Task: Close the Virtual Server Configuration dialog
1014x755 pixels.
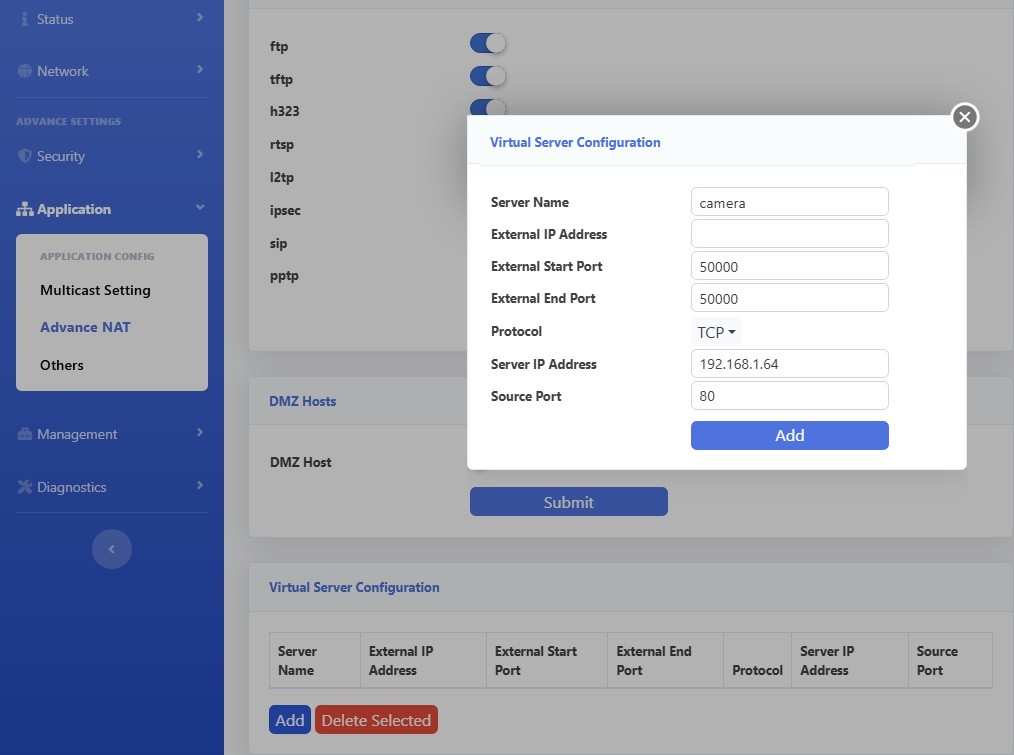Action: coord(964,117)
